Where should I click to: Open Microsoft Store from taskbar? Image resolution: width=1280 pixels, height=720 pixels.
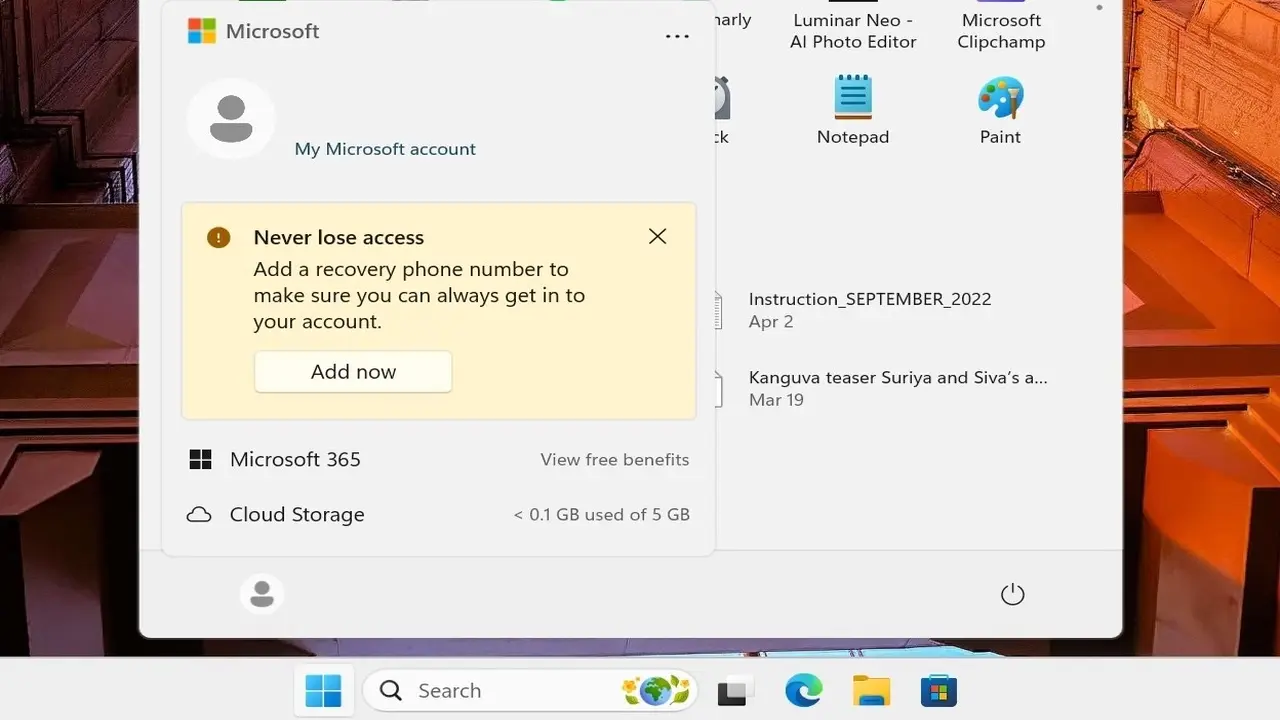[939, 690]
